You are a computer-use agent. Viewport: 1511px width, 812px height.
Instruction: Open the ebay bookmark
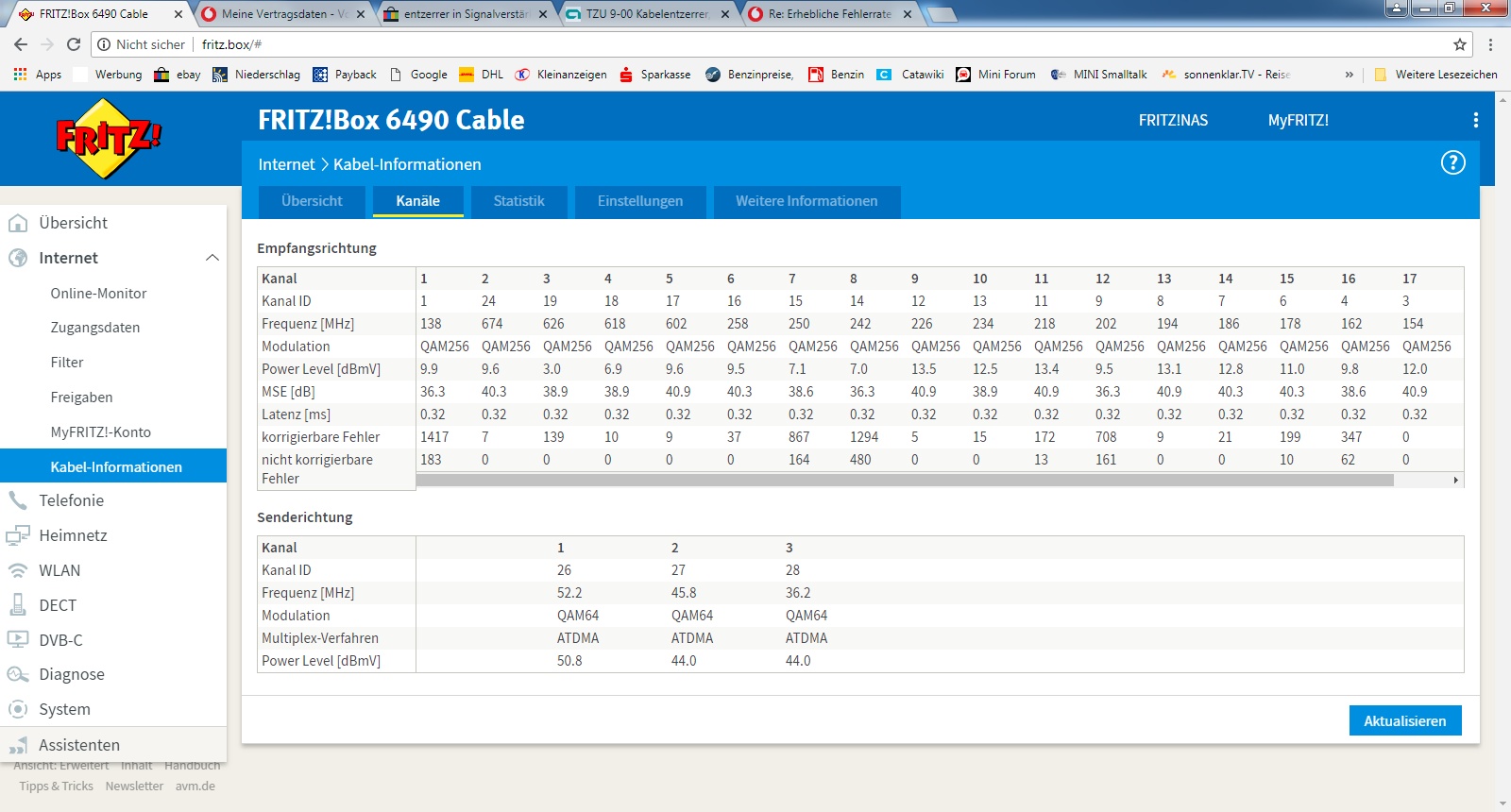(178, 75)
